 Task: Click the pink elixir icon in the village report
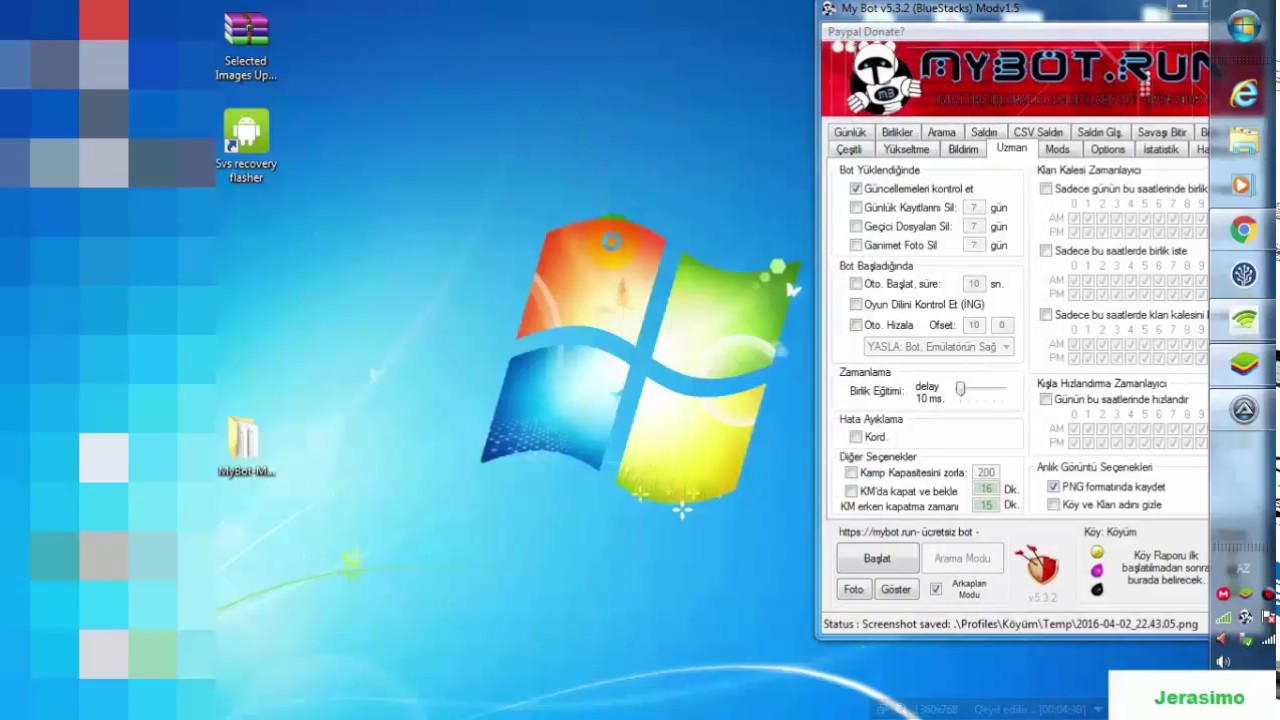click(x=1097, y=571)
